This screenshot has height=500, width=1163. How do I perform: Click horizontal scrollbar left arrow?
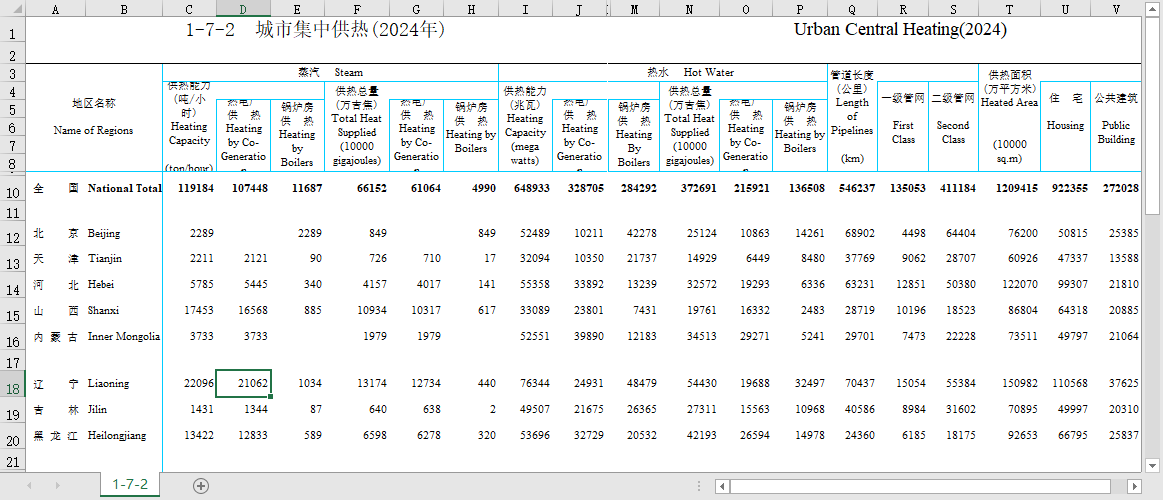pyautogui.click(x=722, y=486)
